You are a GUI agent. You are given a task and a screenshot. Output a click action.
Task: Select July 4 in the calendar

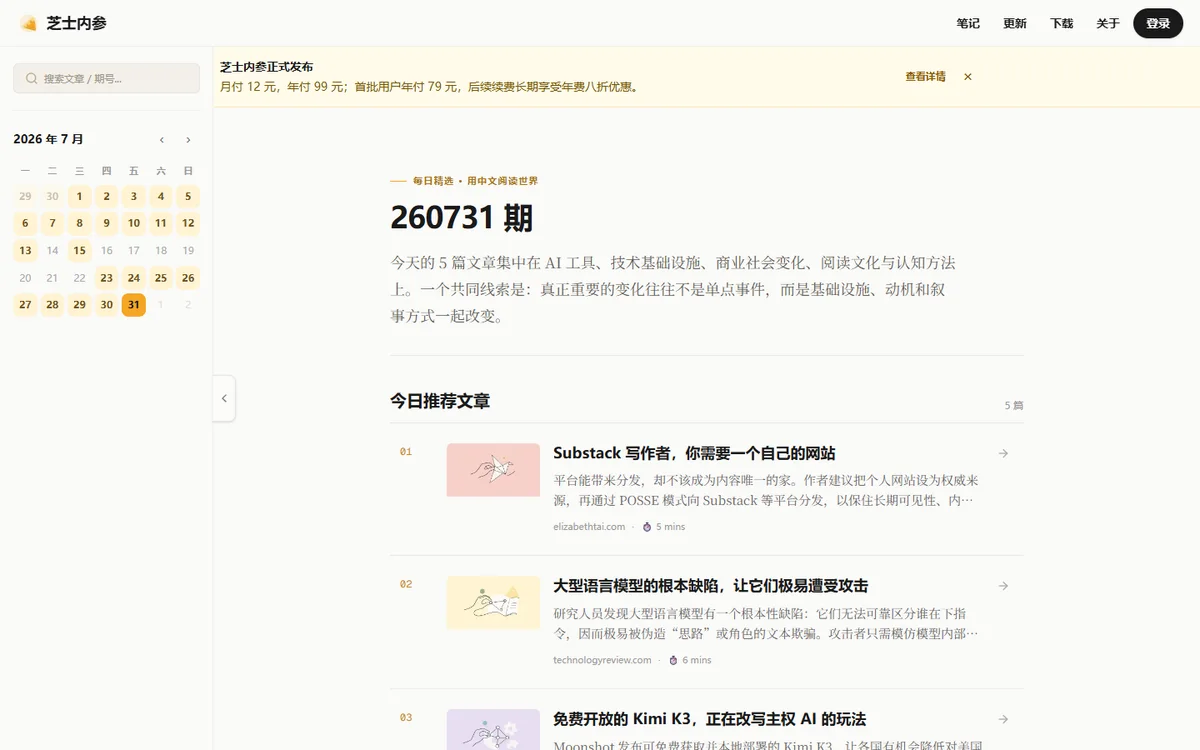pyautogui.click(x=161, y=196)
